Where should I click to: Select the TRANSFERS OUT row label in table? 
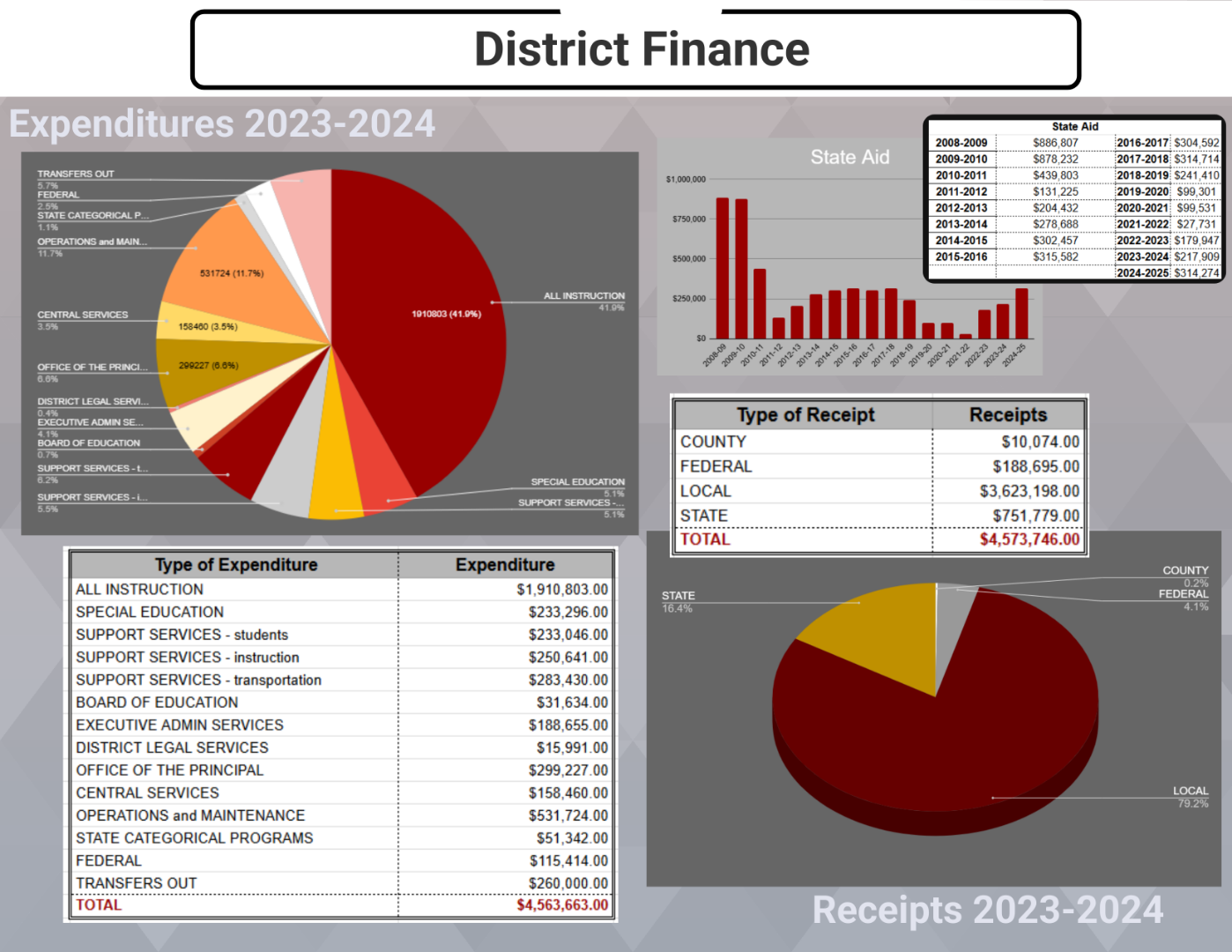pos(137,883)
